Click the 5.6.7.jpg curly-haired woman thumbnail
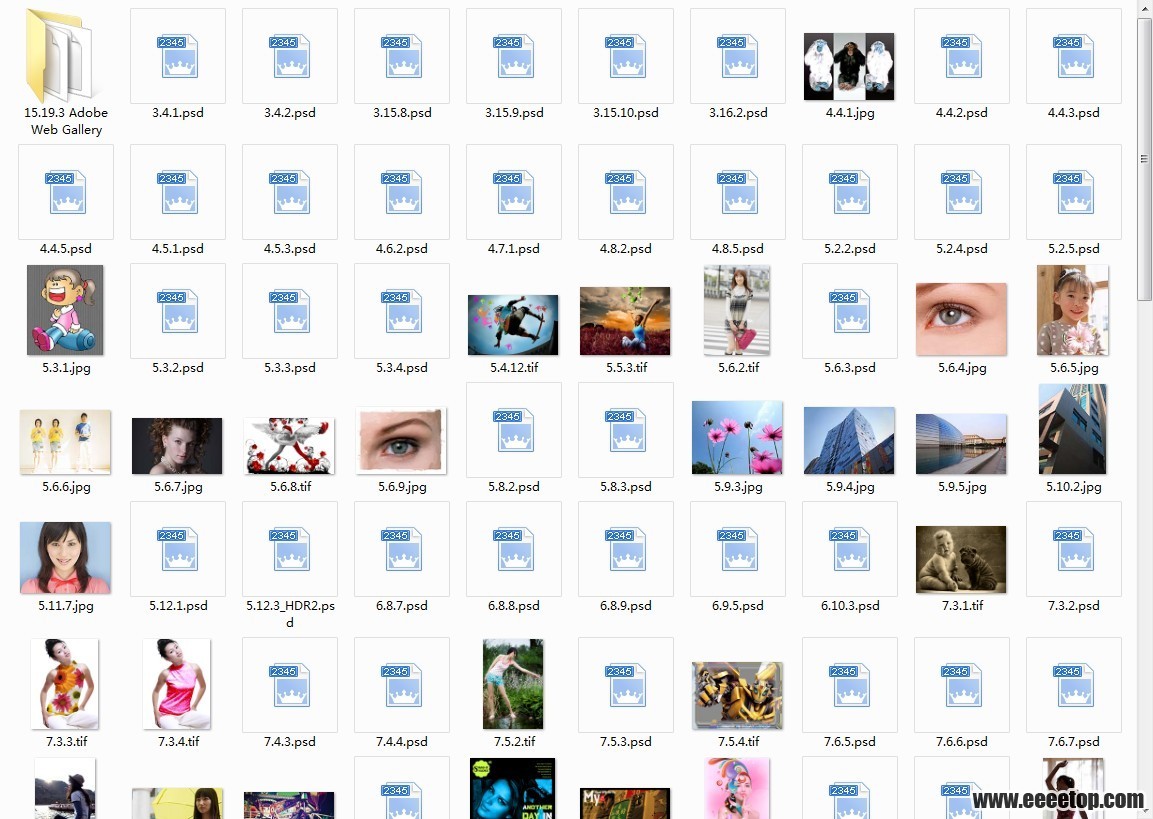The height and width of the screenshot is (819, 1153). [x=177, y=446]
